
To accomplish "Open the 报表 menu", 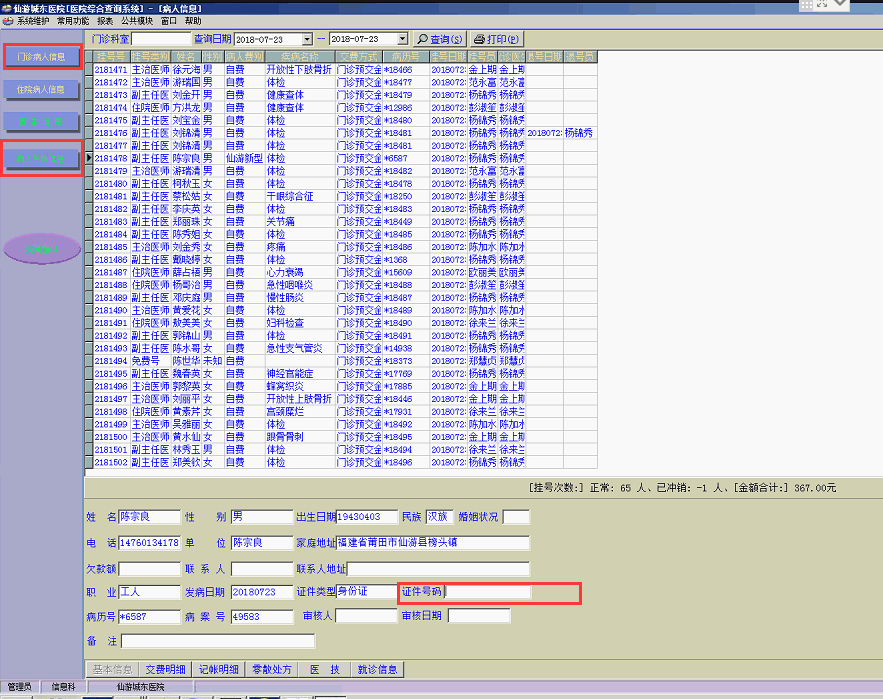I will tap(105, 21).
